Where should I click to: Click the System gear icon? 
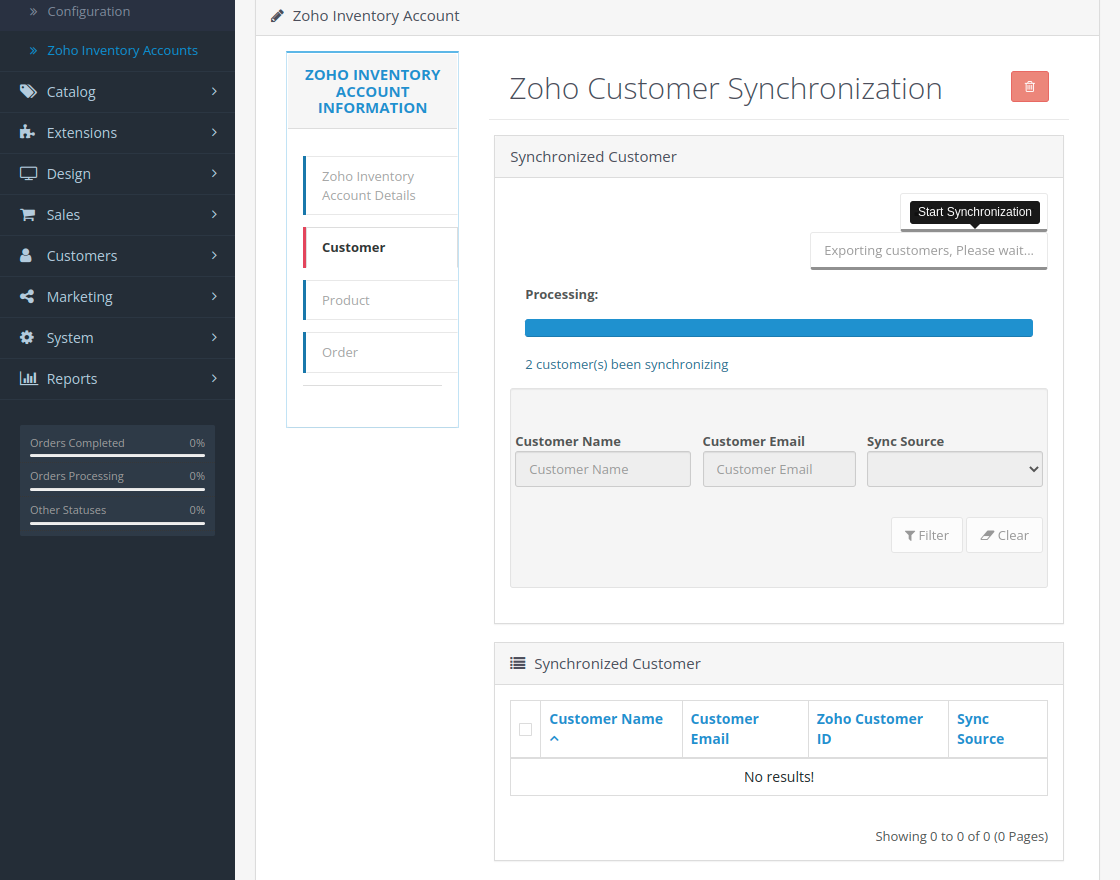[x=28, y=337]
